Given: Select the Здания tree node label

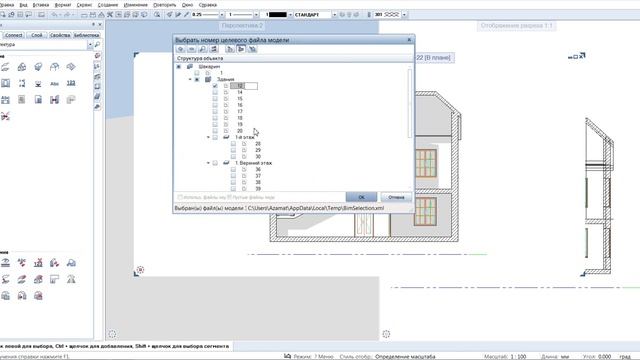Looking at the screenshot, I should (226, 79).
